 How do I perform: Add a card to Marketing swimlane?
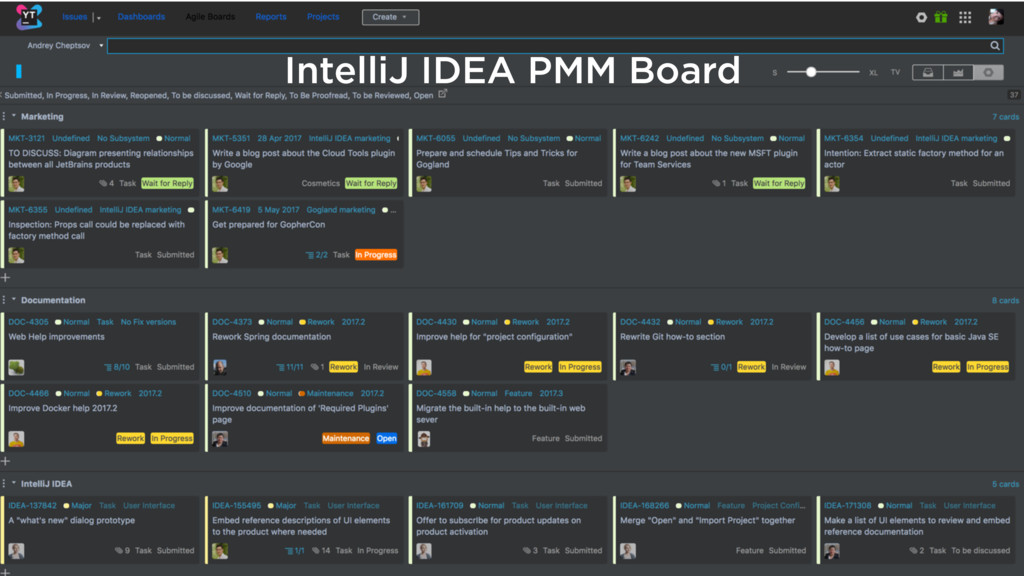click(6, 278)
